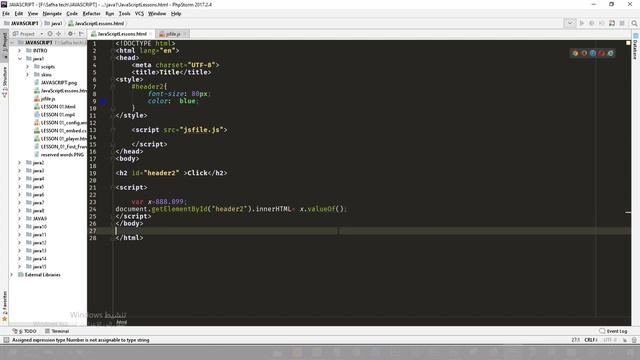The height and width of the screenshot is (360, 640).
Task: Click line number 24 in the gutter
Action: pos(93,209)
